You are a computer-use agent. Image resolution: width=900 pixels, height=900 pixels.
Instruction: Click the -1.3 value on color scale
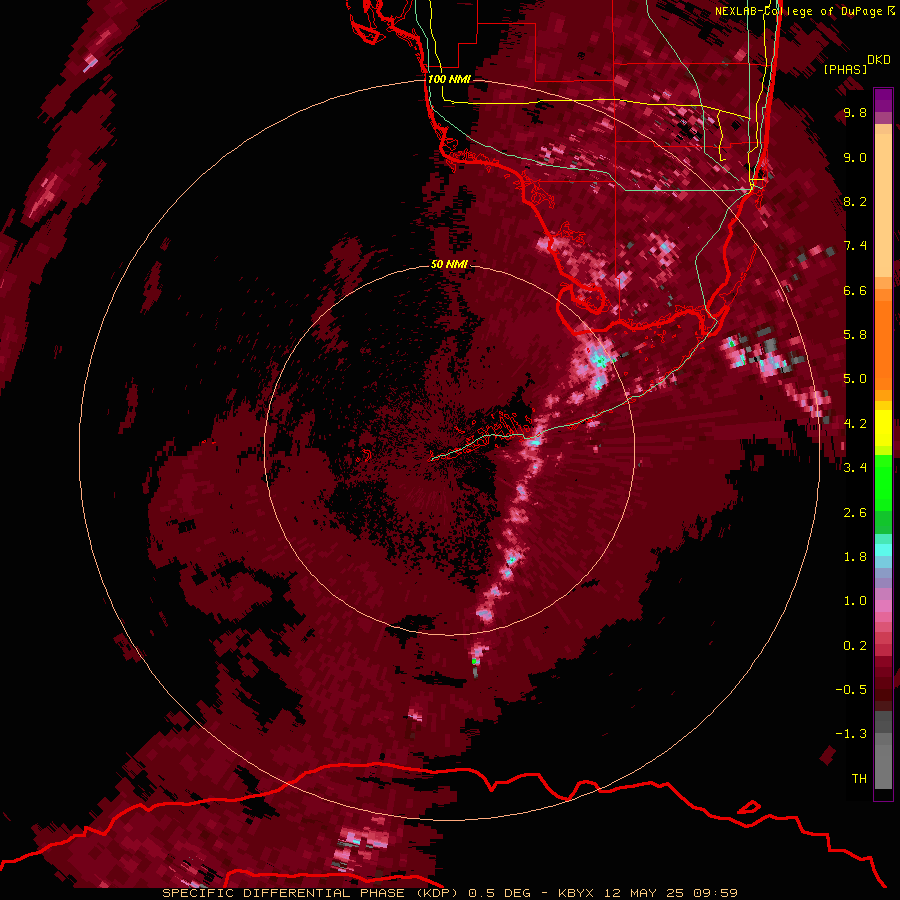tap(851, 734)
